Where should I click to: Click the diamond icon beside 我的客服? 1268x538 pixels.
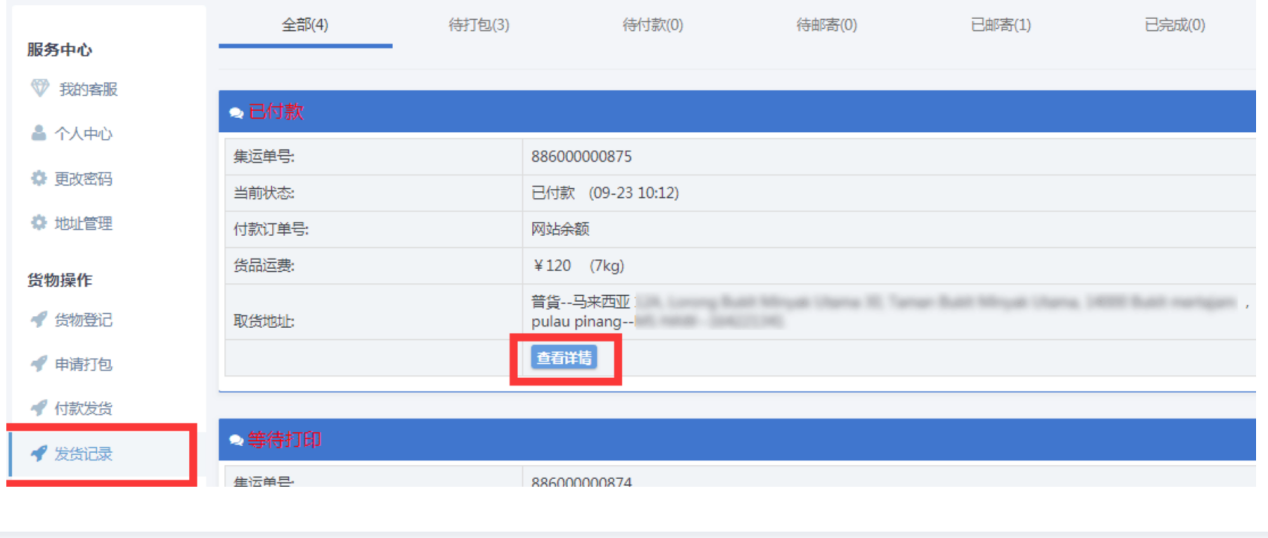(39, 88)
